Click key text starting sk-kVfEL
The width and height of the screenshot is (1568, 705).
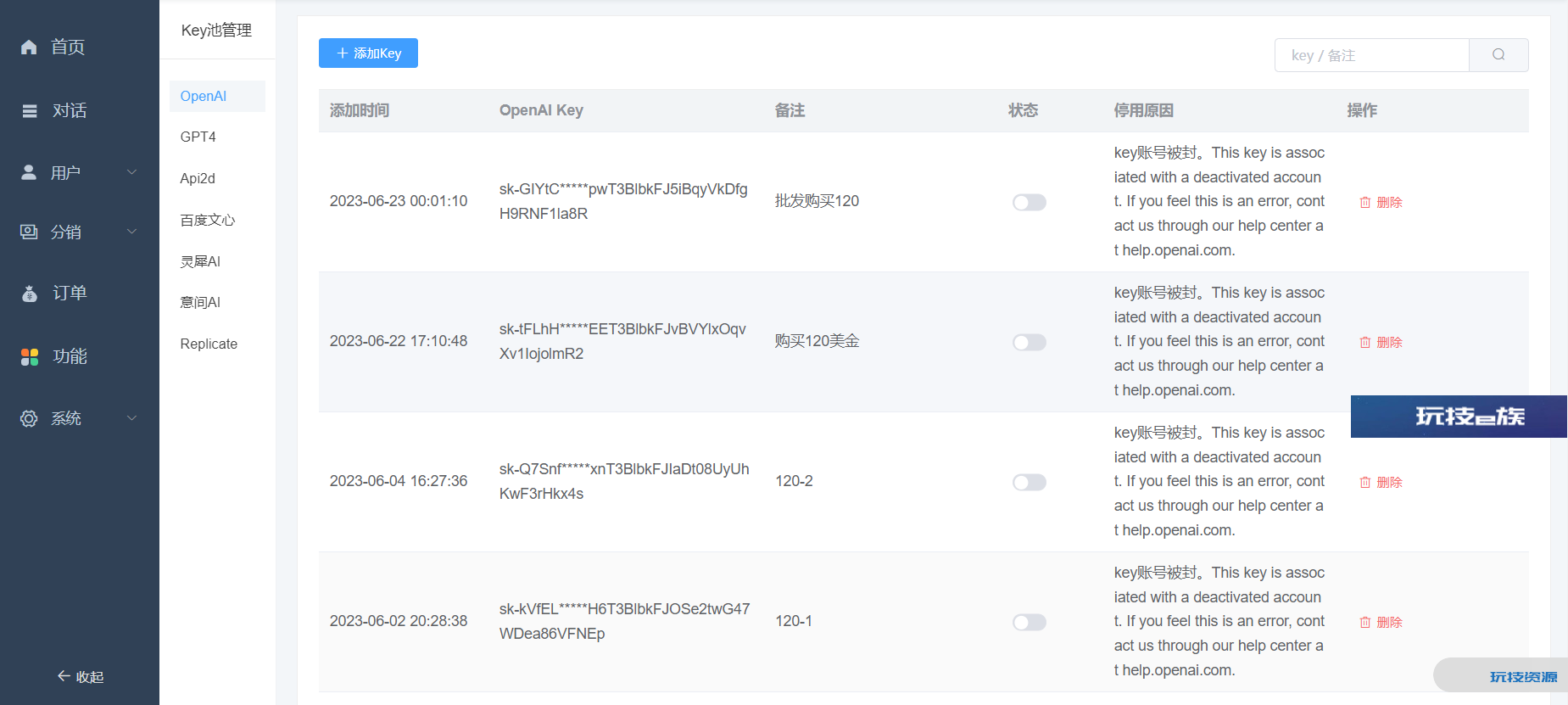pyautogui.click(x=625, y=621)
